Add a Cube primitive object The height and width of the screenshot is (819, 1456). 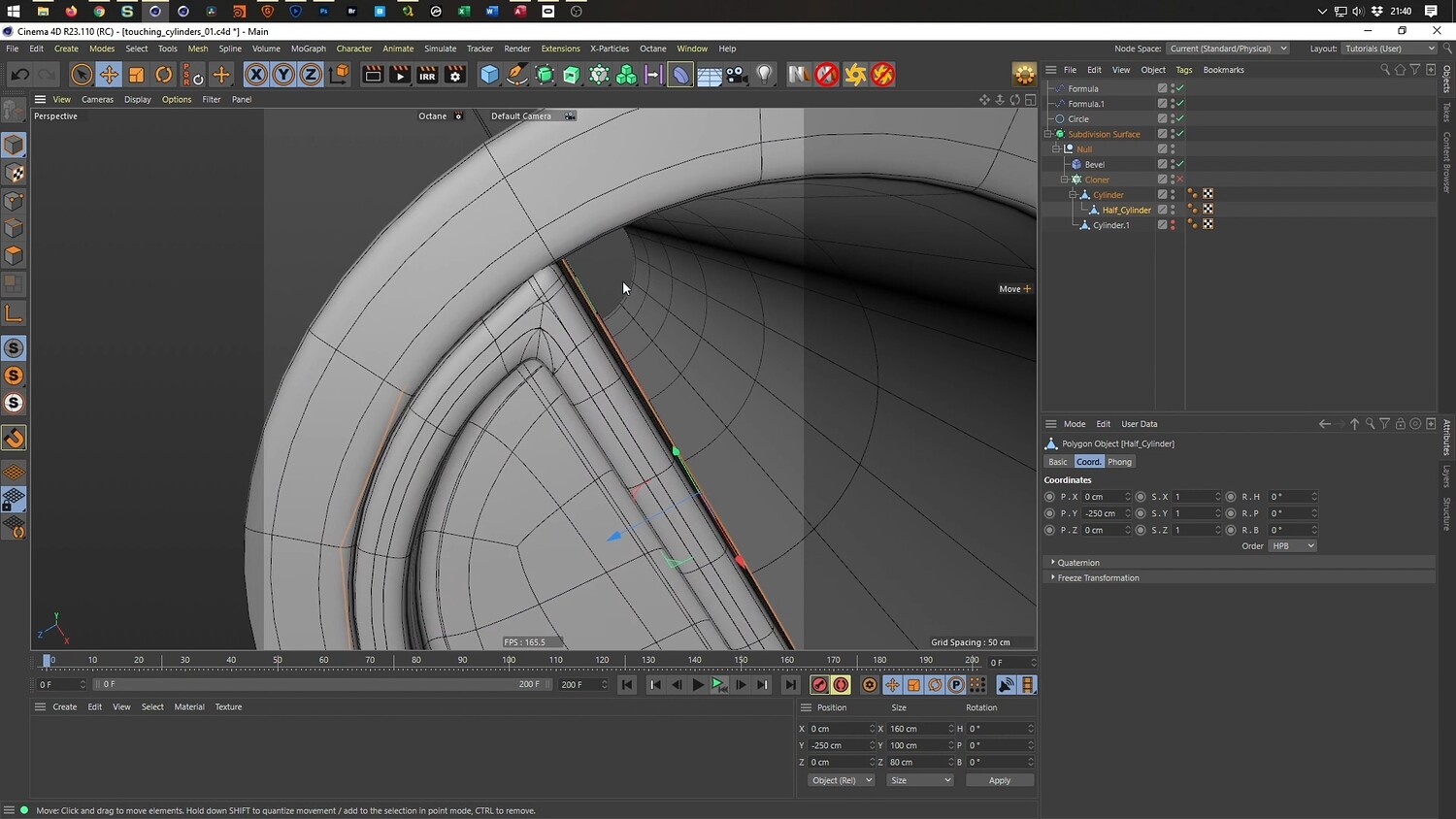[490, 75]
